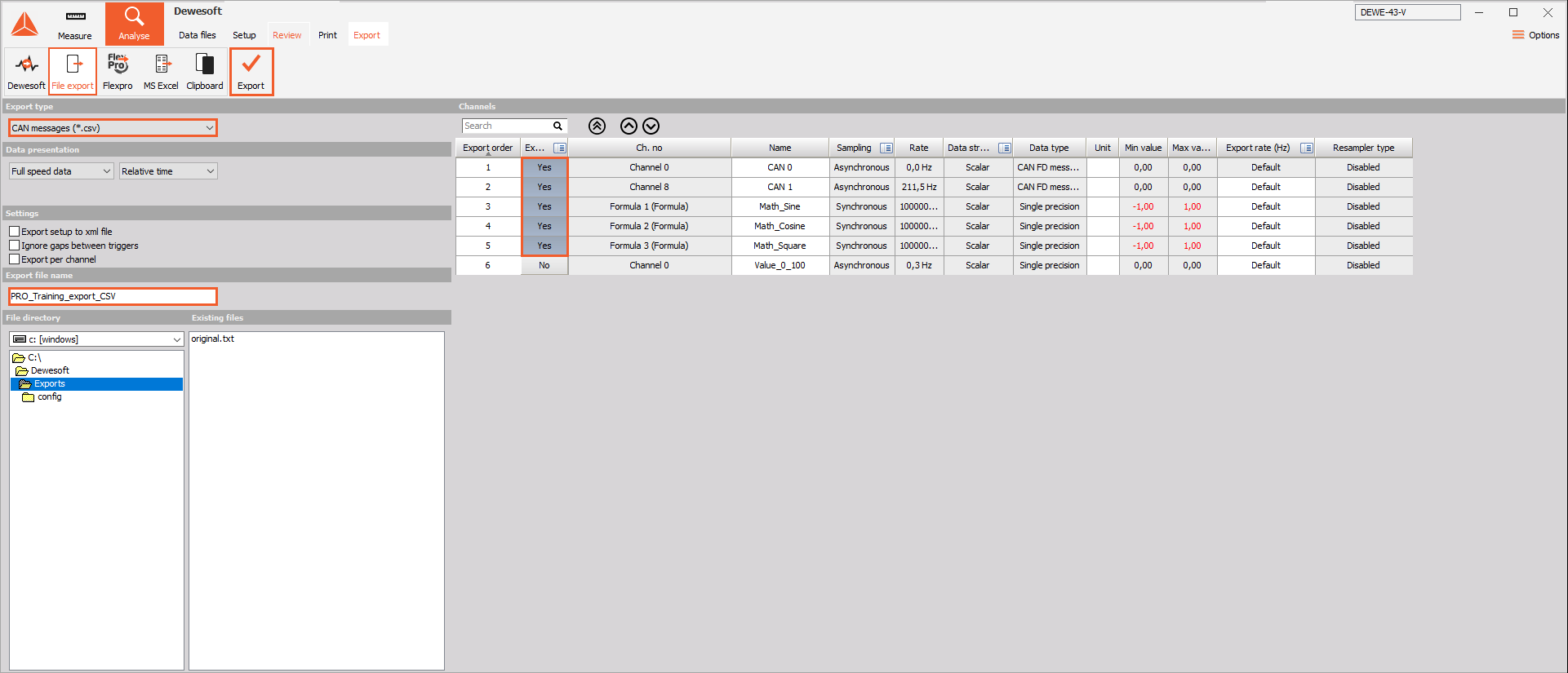Click the Min value column header

click(1144, 148)
